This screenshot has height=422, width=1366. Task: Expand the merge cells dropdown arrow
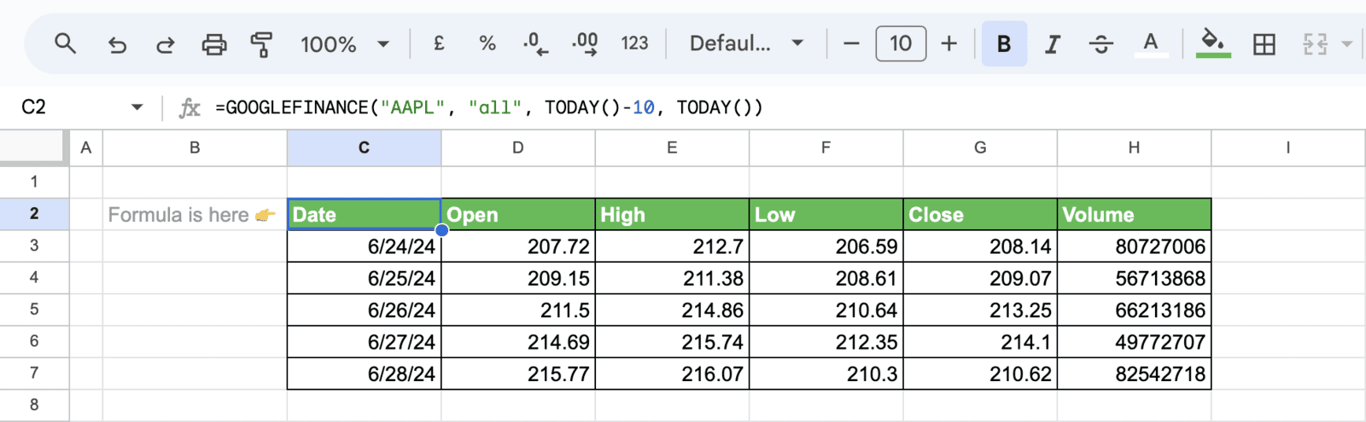click(1347, 44)
